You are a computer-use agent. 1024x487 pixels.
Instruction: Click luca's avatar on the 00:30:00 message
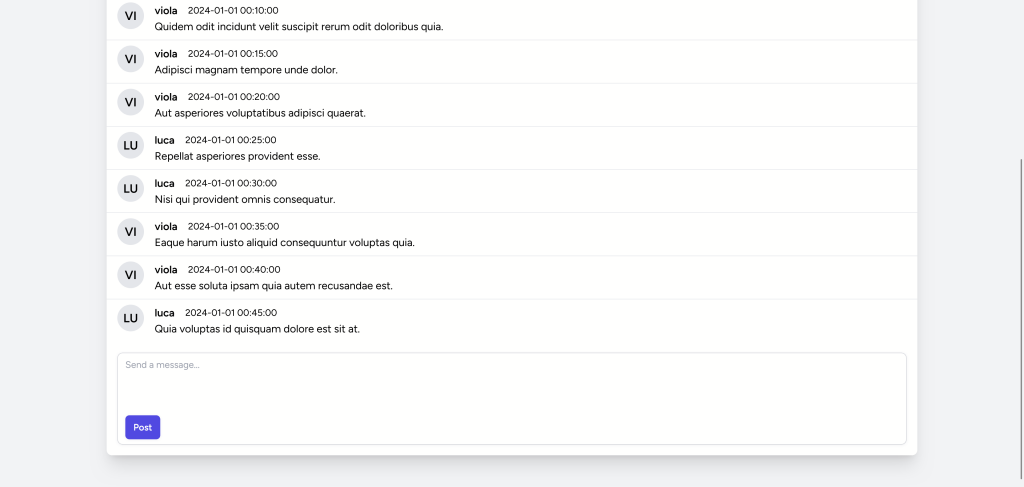[x=130, y=188]
